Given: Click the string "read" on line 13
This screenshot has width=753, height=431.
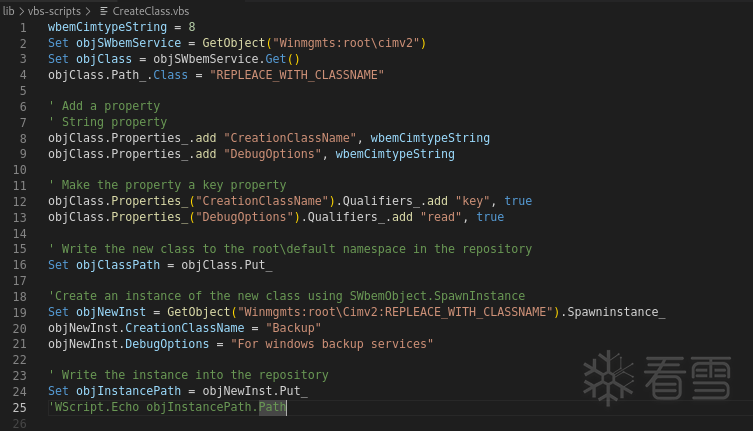Looking at the screenshot, I should coord(441,217).
